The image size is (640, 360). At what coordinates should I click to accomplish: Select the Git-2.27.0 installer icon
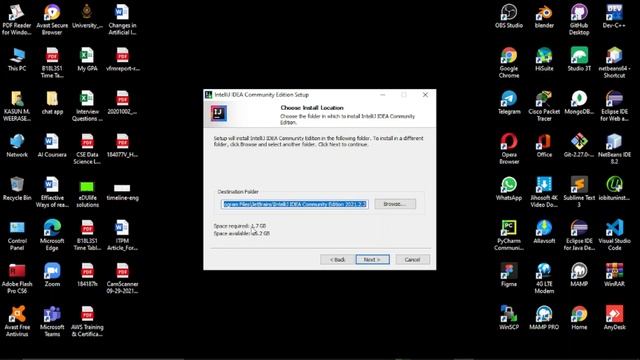pos(579,146)
